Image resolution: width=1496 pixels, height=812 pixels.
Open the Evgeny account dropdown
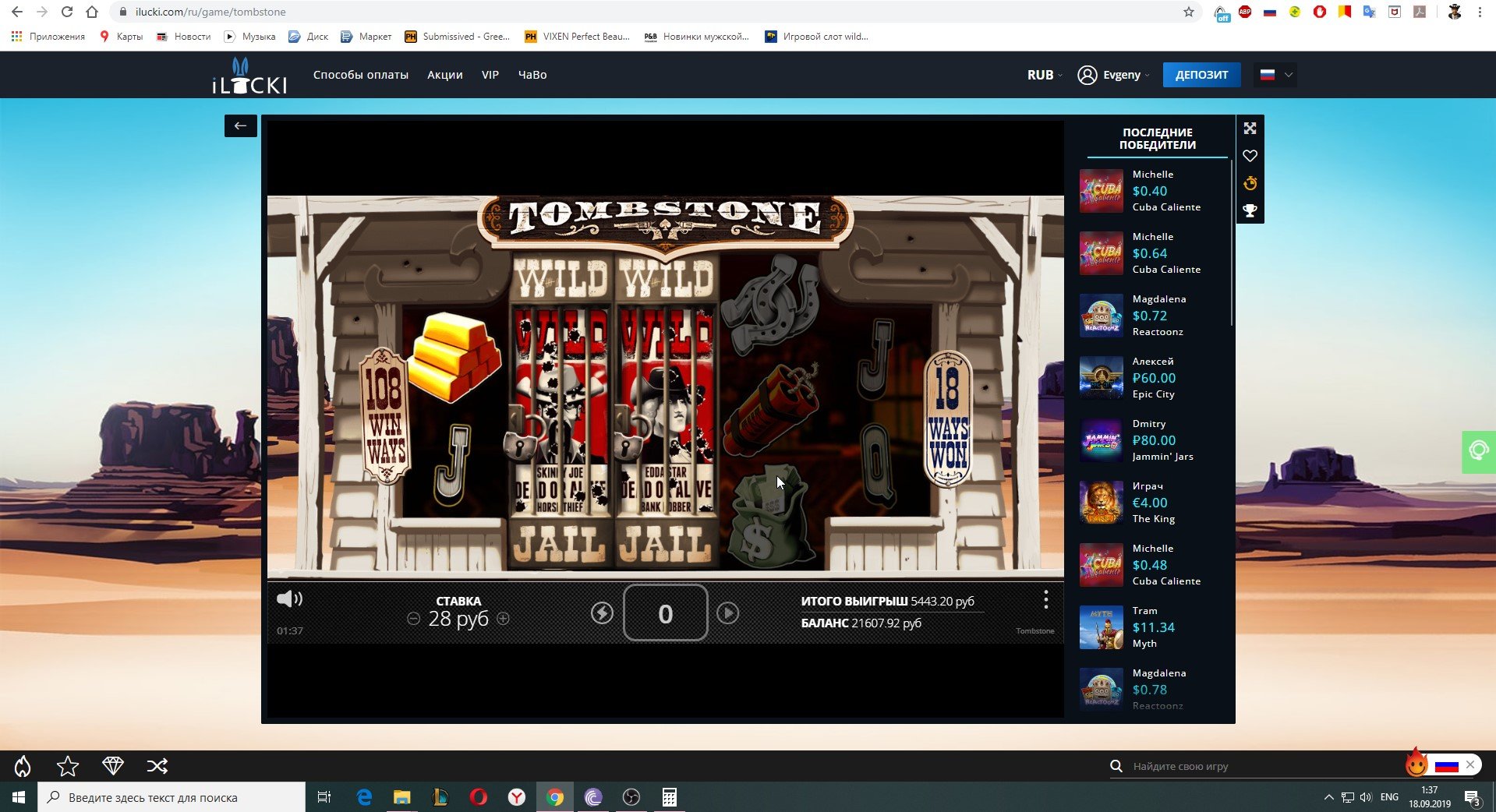click(x=1113, y=75)
